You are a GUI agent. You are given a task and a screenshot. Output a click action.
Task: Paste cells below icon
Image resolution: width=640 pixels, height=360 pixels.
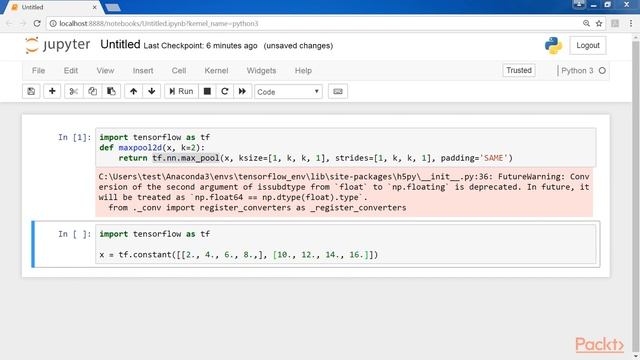pyautogui.click(x=111, y=91)
